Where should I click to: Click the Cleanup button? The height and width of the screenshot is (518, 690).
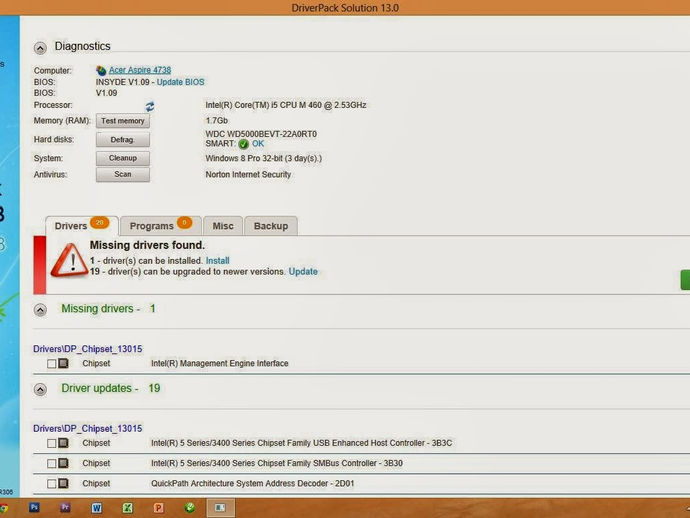(123, 158)
